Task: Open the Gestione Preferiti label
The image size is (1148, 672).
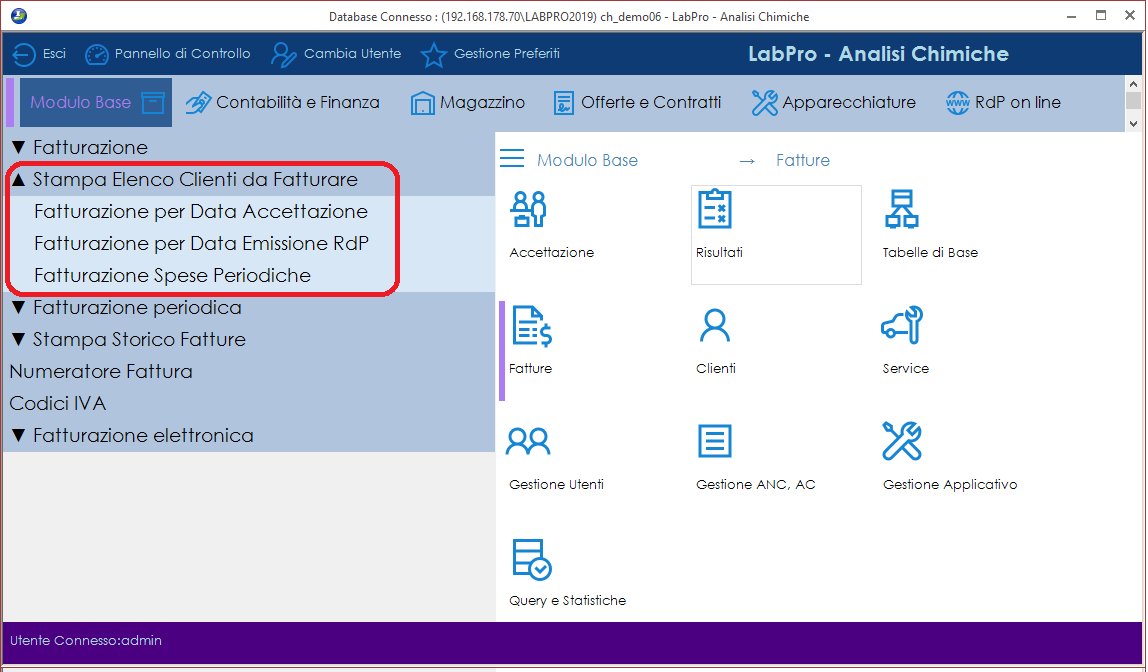Action: coord(507,53)
